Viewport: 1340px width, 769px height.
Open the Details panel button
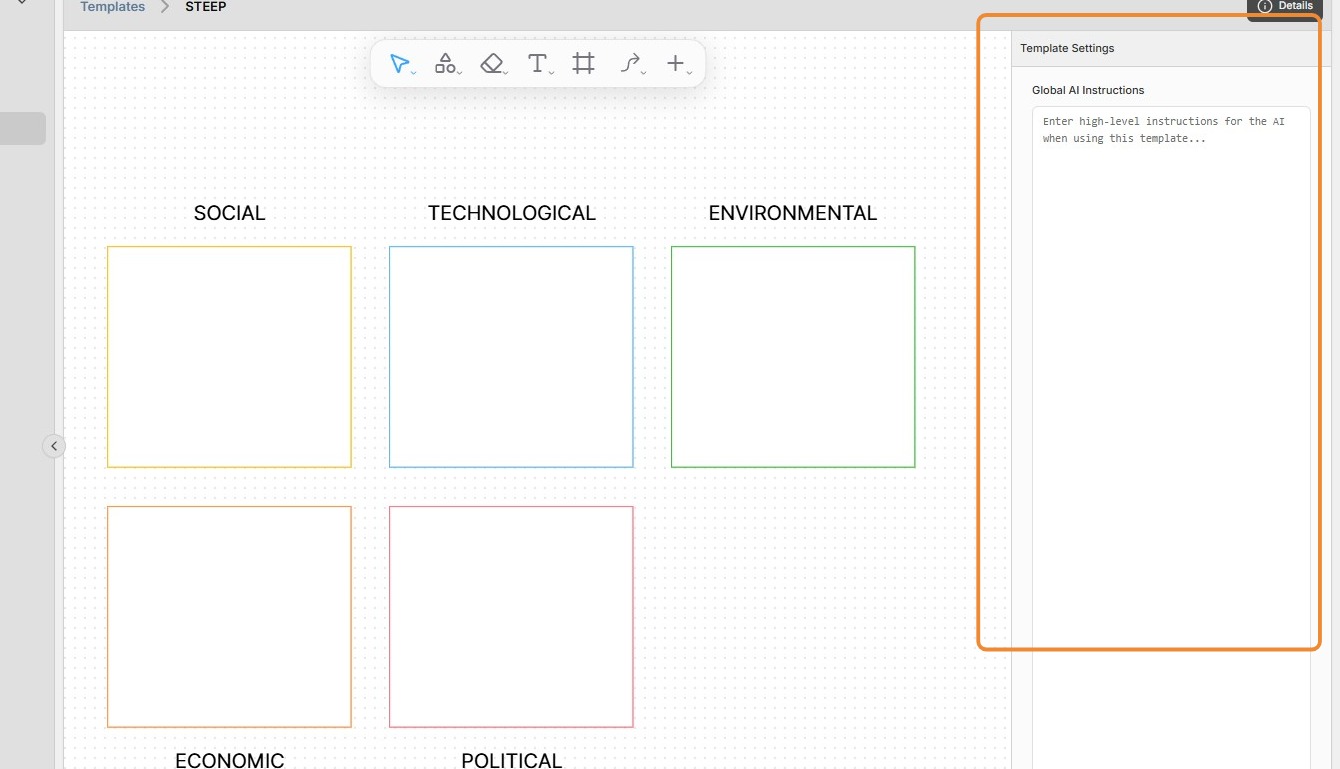(x=1284, y=7)
